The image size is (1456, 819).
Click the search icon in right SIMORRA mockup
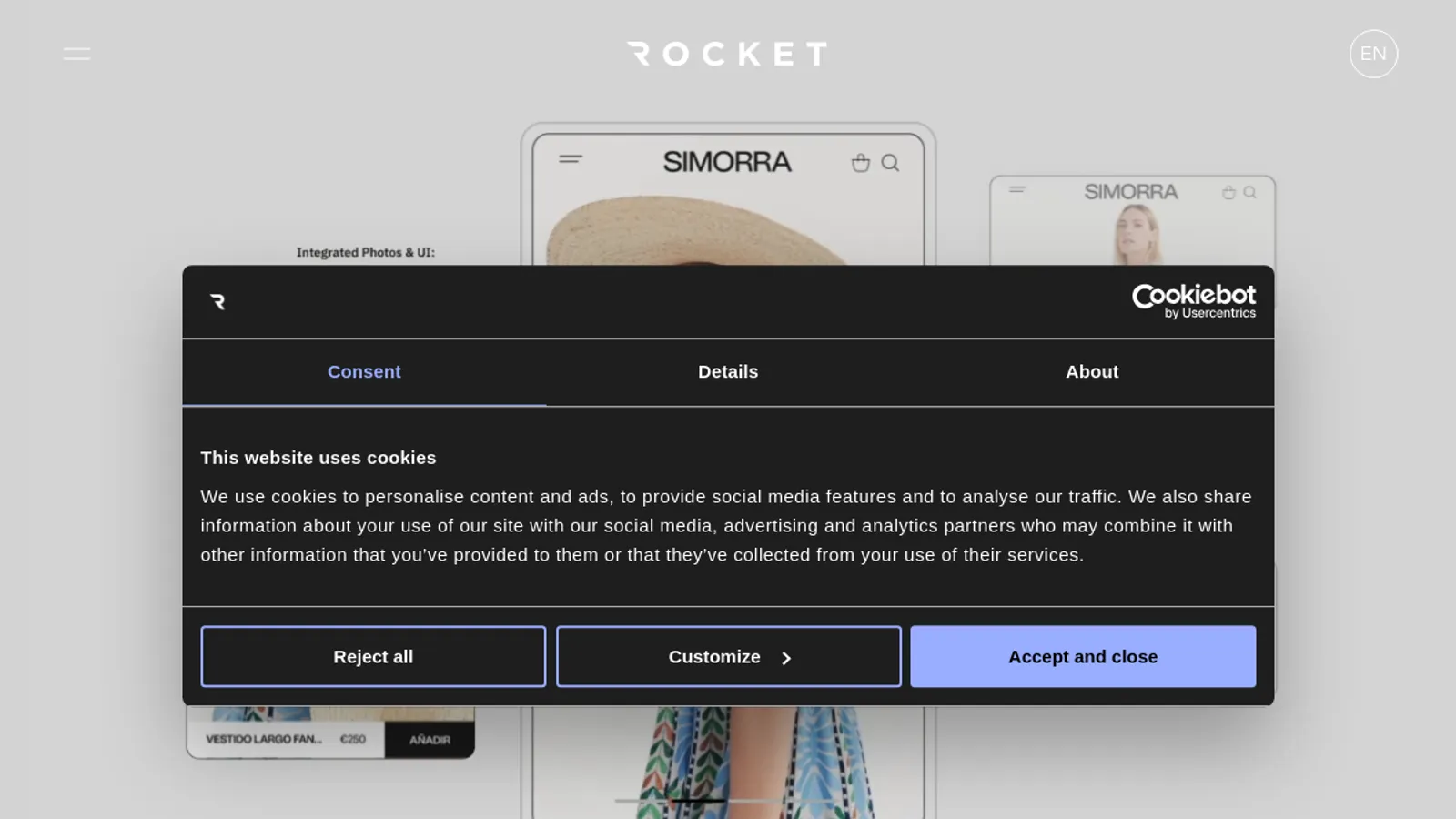[x=1249, y=192]
